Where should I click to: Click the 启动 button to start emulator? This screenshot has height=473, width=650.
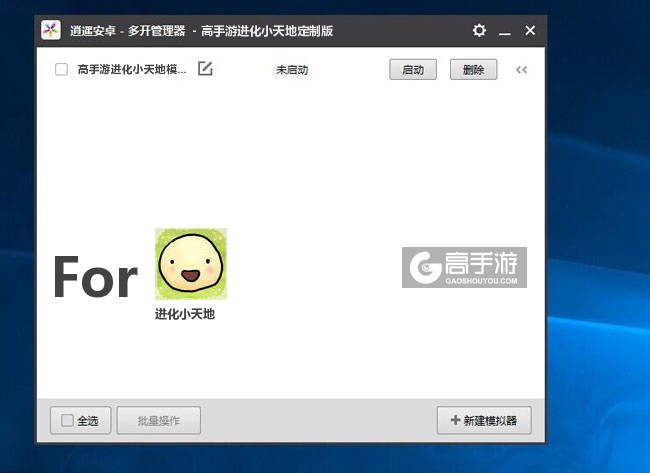[413, 70]
